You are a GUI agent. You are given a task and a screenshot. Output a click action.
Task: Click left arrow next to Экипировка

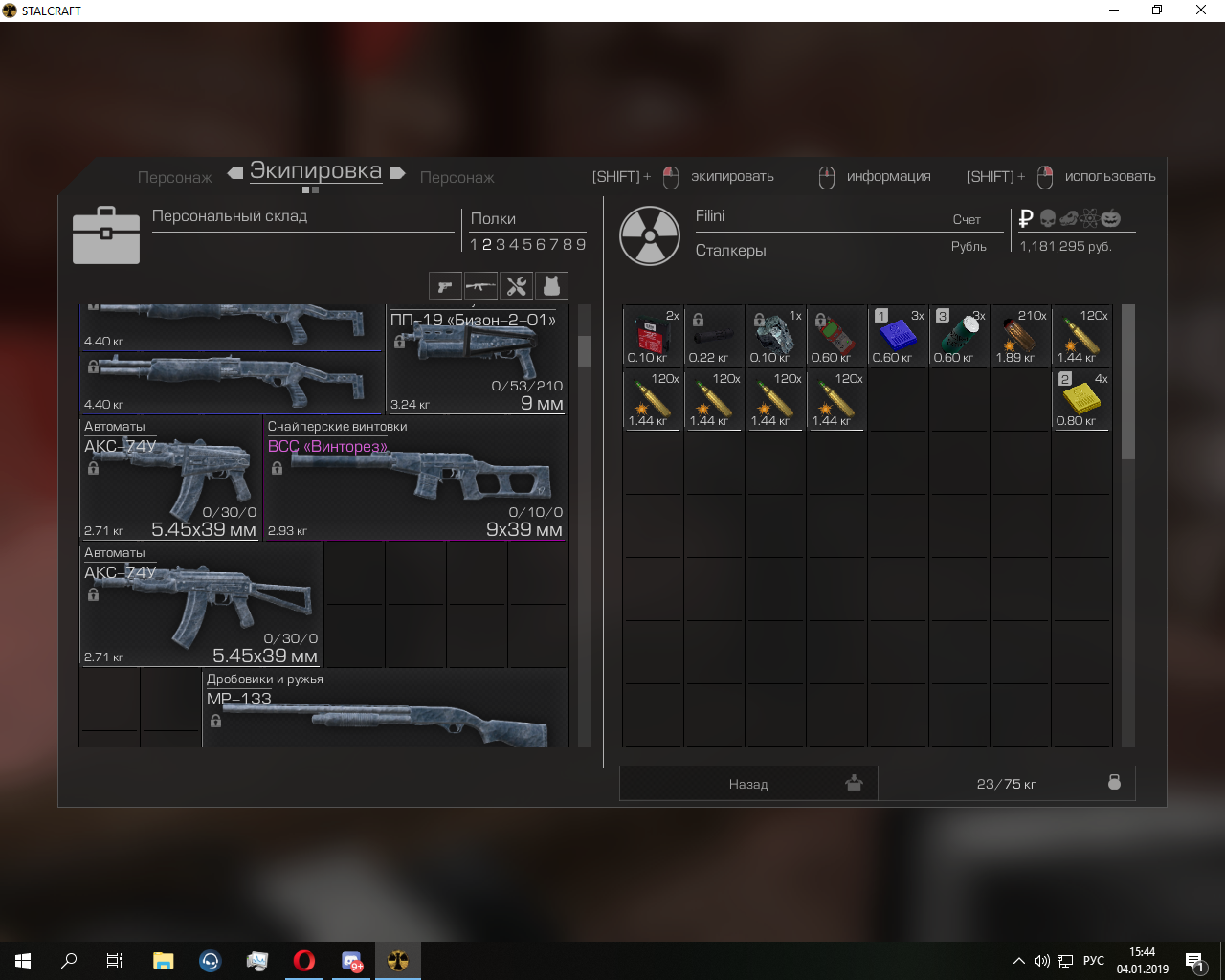[235, 173]
